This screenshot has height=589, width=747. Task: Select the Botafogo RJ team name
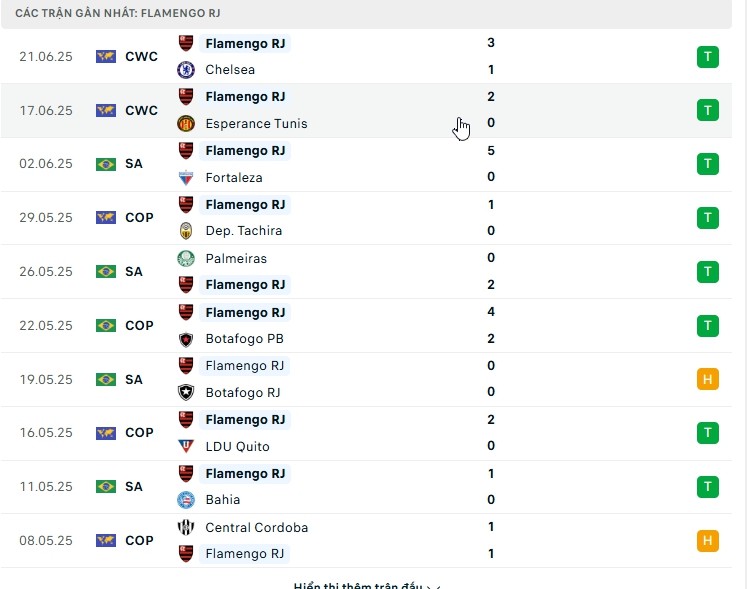coord(242,393)
